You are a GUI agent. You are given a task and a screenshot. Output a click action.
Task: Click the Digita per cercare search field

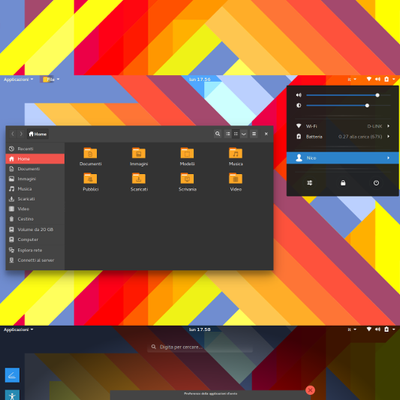coord(200,347)
